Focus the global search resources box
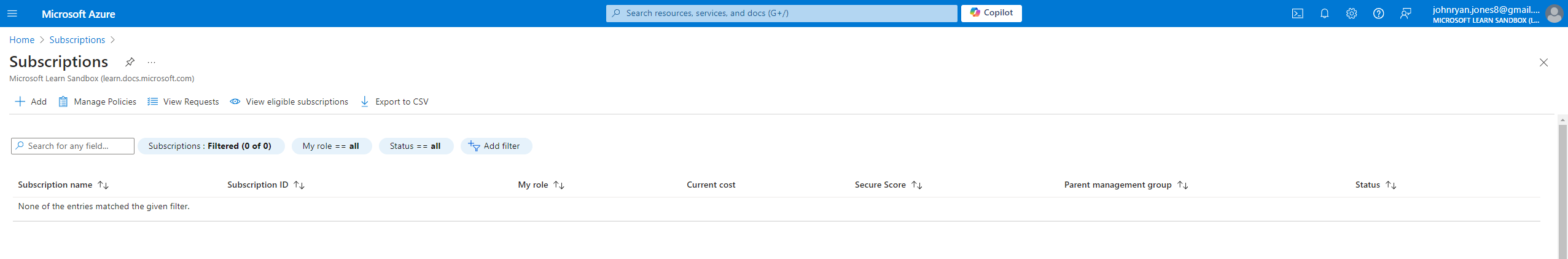This screenshot has width=1568, height=259. [x=781, y=13]
